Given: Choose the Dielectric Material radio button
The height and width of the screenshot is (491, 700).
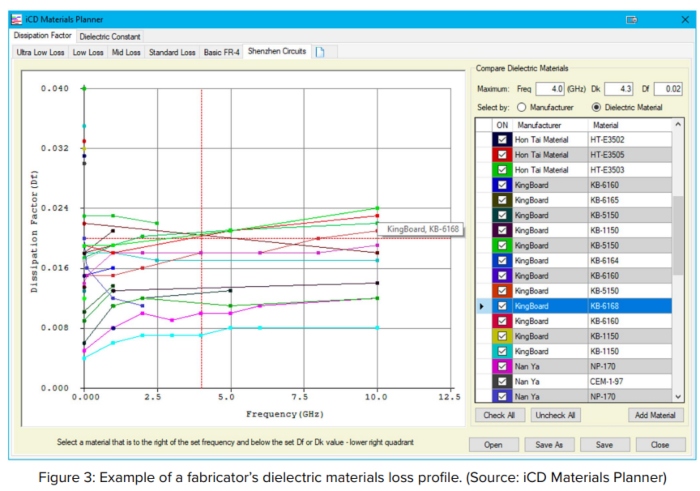Looking at the screenshot, I should tap(596, 107).
